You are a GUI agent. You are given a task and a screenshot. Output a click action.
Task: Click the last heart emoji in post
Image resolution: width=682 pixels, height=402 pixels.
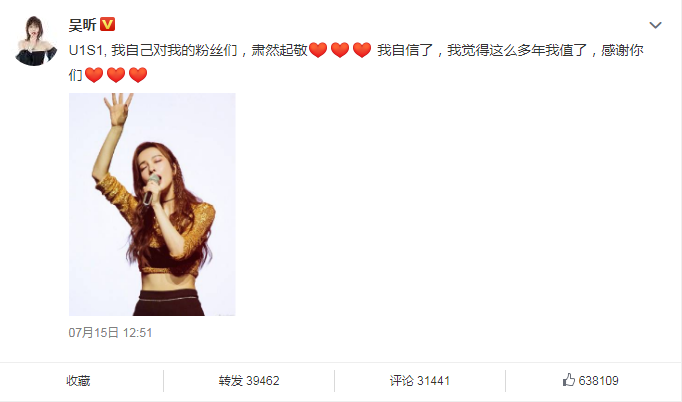coord(138,75)
